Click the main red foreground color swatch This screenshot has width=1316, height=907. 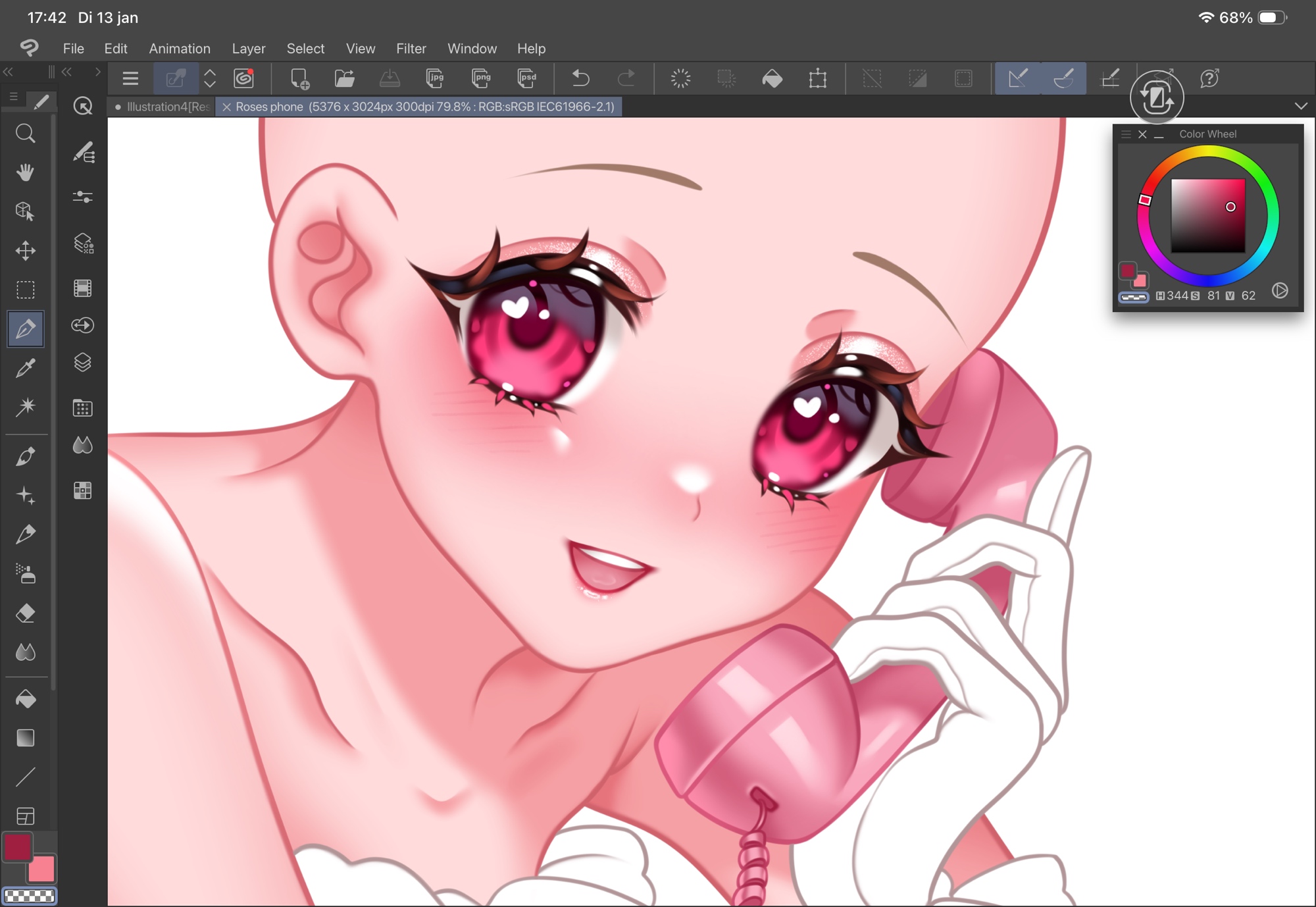[x=18, y=847]
